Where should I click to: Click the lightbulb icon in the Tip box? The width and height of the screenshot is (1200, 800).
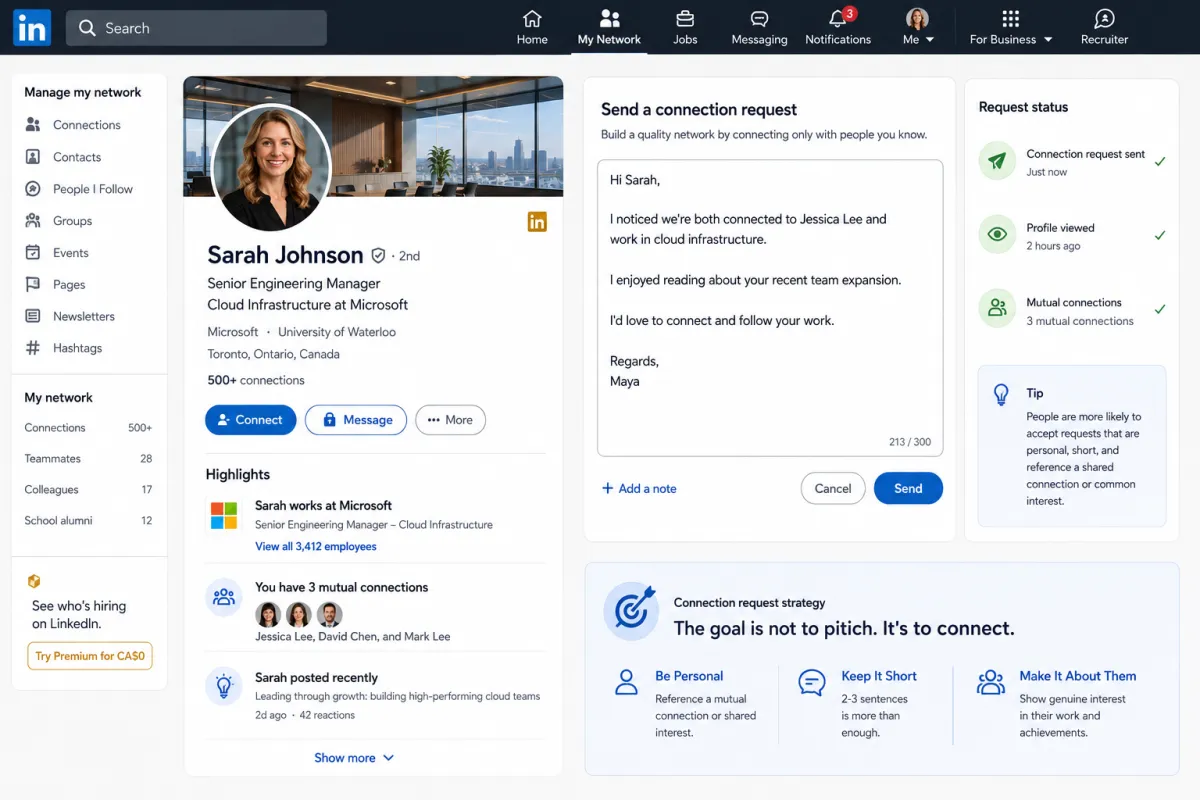point(1001,395)
